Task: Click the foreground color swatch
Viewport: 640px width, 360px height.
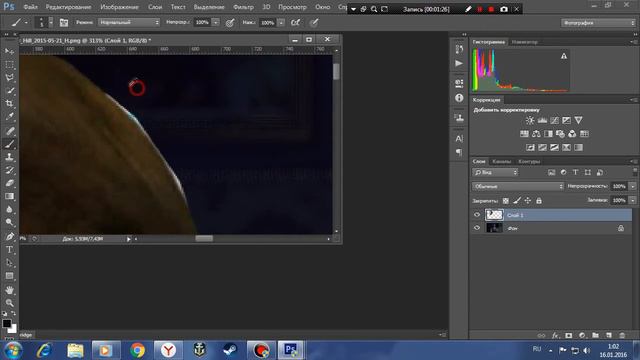Action: (7, 323)
